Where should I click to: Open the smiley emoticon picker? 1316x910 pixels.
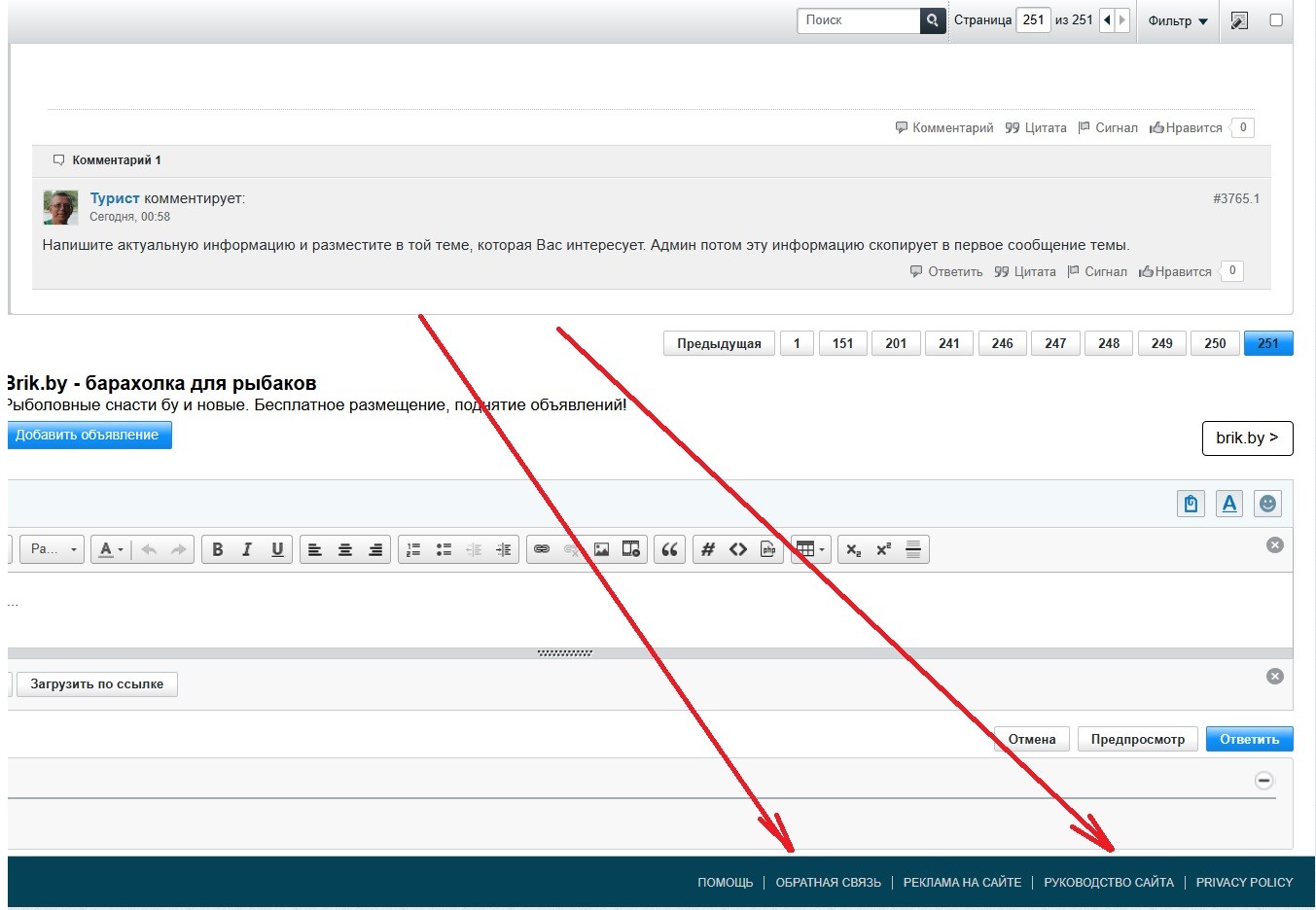tap(1266, 504)
